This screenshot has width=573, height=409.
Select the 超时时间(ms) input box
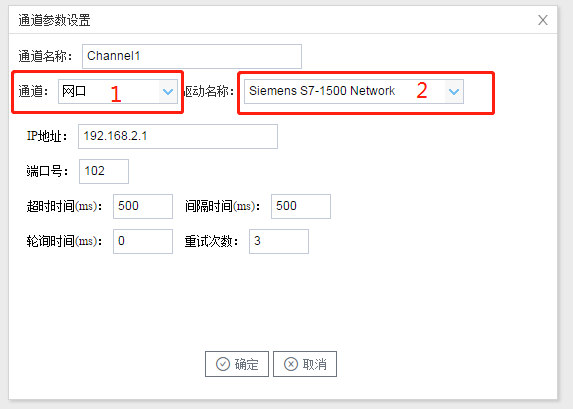pos(143,207)
